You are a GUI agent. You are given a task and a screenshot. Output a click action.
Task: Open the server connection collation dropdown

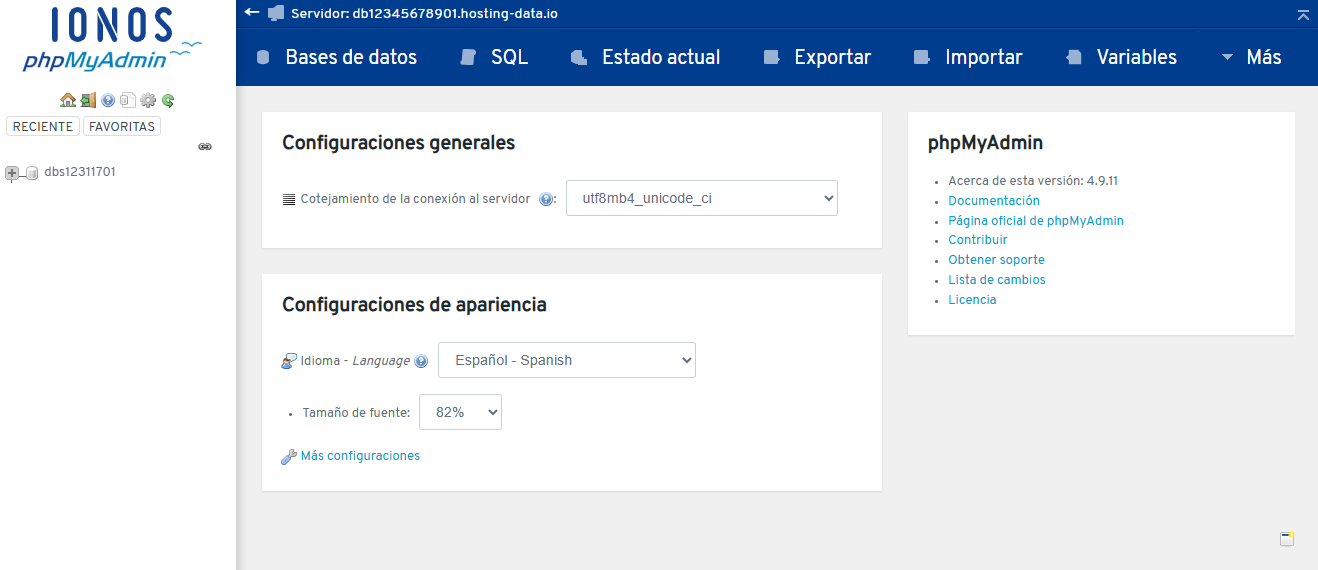click(x=702, y=198)
